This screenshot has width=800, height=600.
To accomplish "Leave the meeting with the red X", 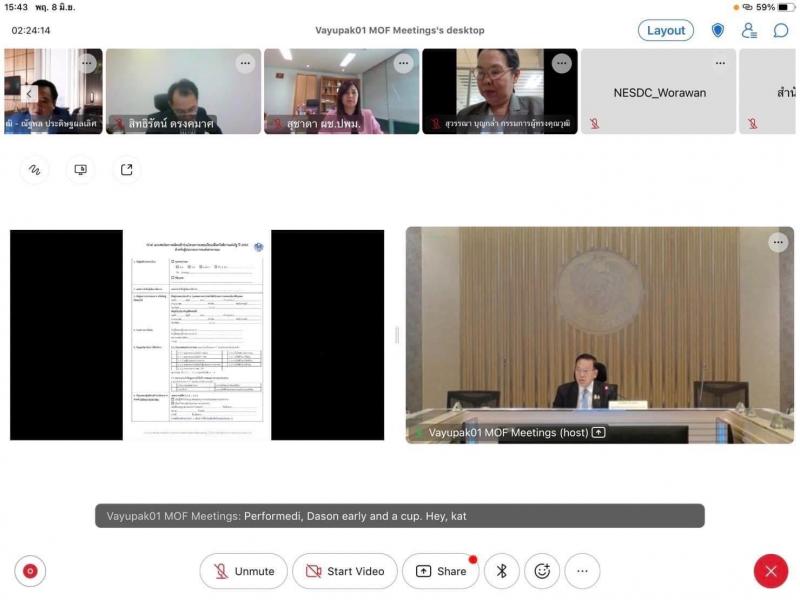I will tap(770, 571).
